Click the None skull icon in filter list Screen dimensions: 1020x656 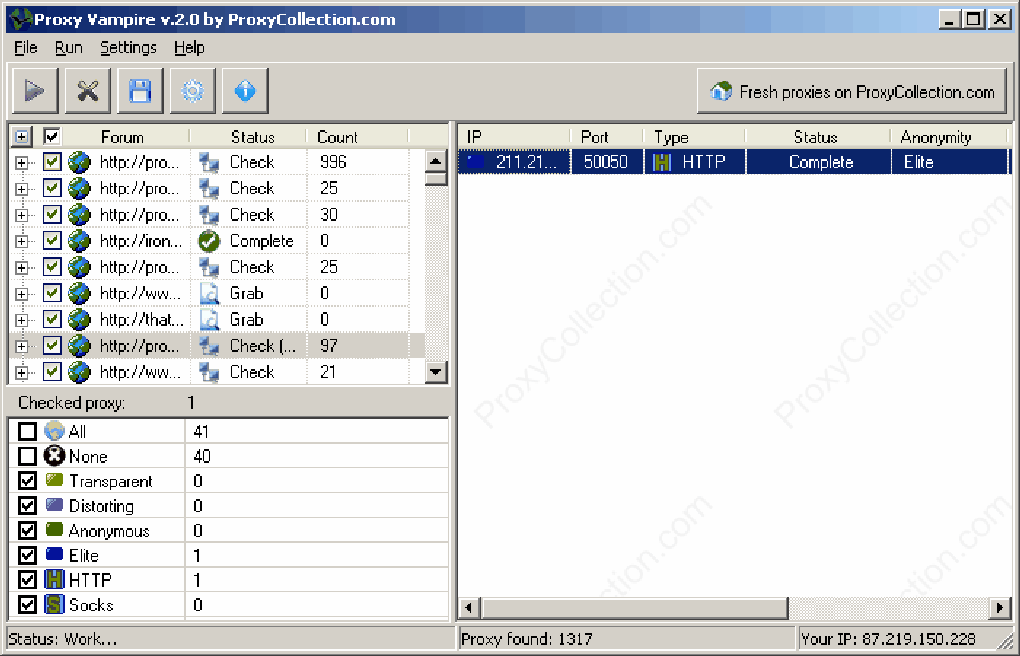click(54, 455)
